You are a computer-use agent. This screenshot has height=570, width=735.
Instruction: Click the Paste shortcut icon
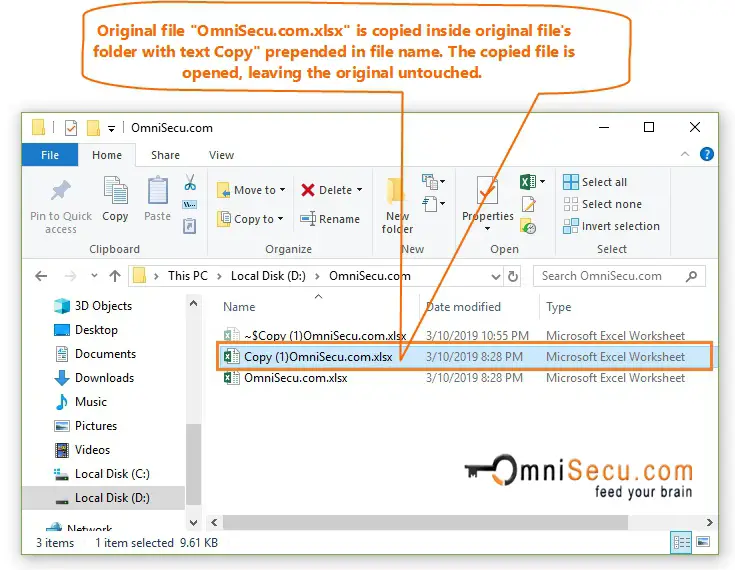click(189, 226)
